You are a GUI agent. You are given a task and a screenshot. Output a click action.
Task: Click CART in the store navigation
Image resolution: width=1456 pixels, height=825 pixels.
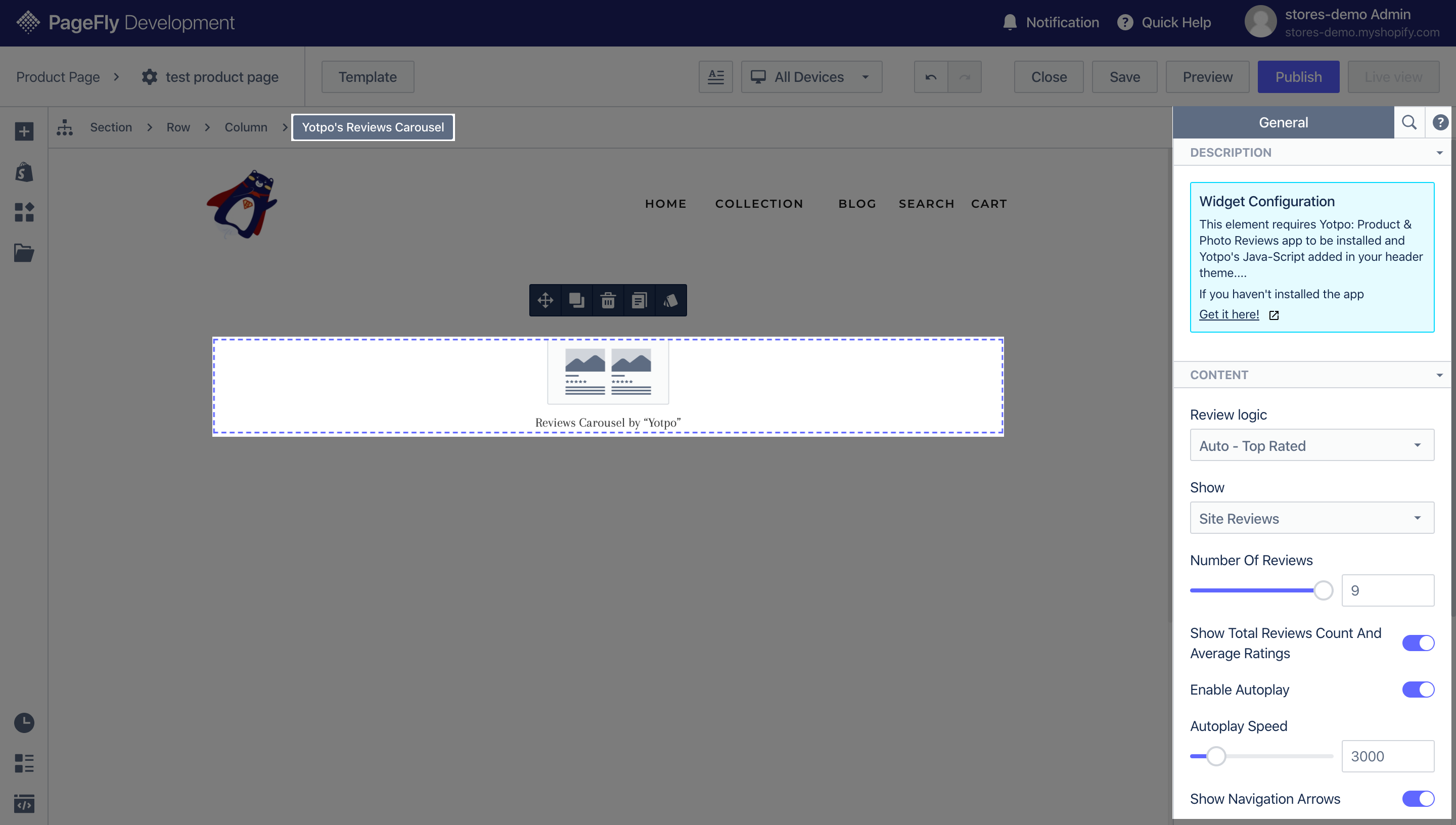pos(989,203)
